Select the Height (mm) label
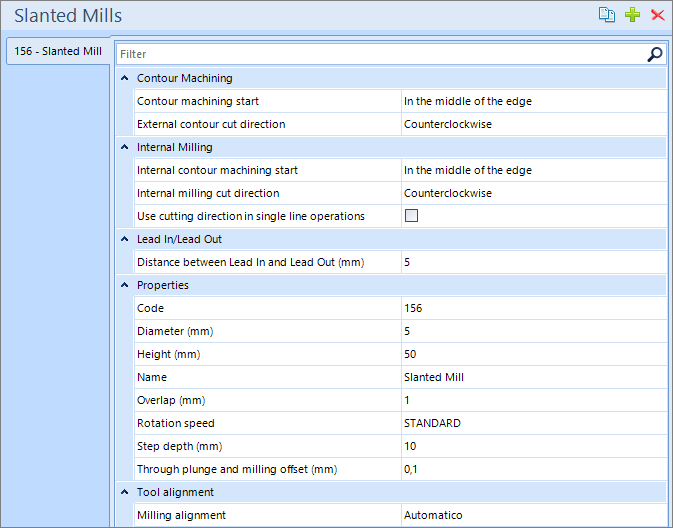 (x=169, y=354)
